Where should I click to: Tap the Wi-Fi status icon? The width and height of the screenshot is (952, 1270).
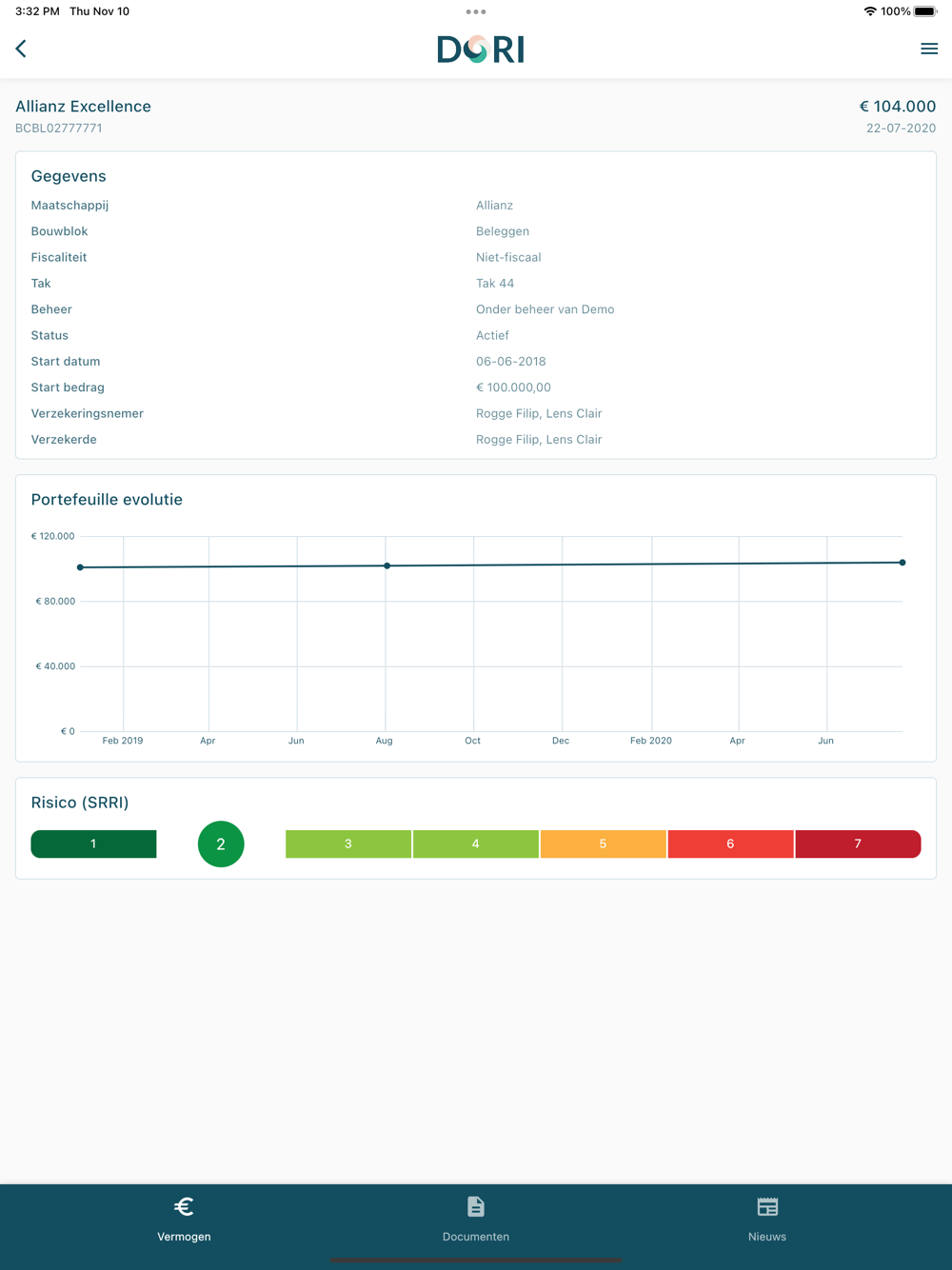[x=870, y=11]
